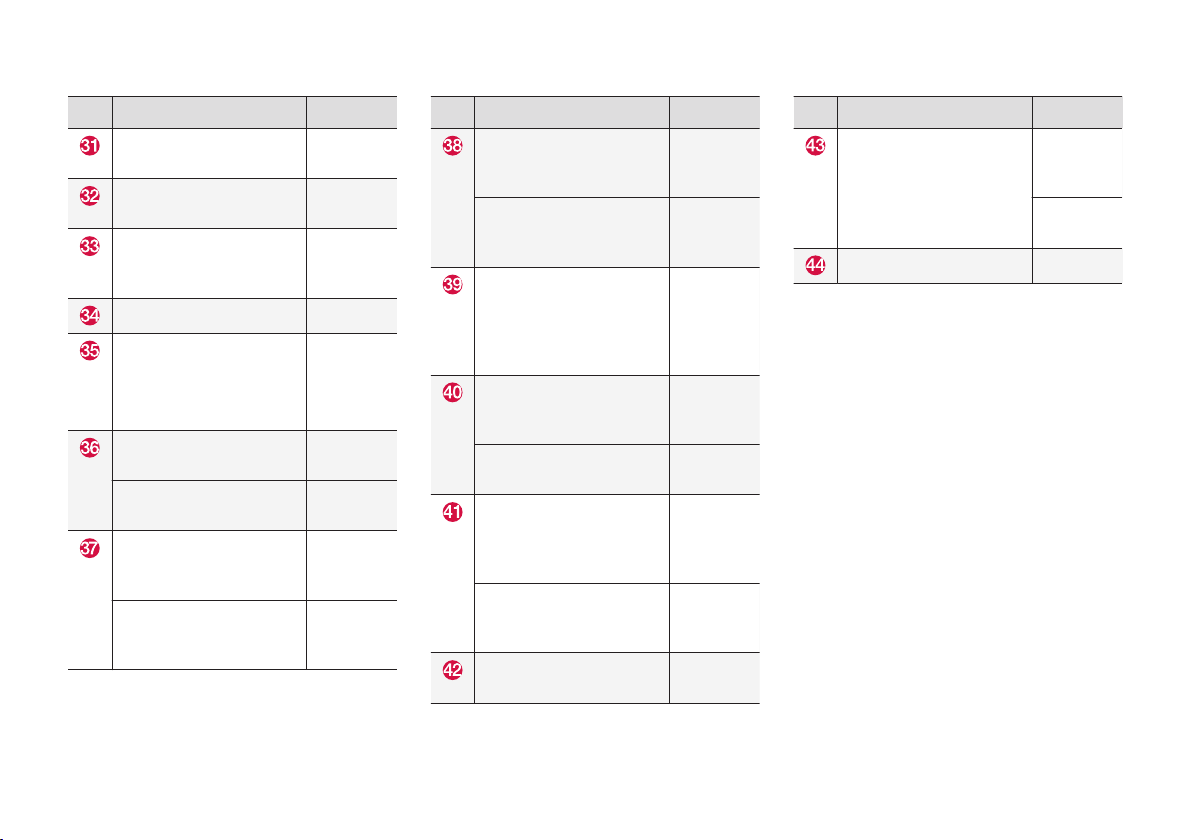Viewport: 1192px width, 840px height.
Task: Select the red 39 circle marker
Action: click(x=452, y=284)
